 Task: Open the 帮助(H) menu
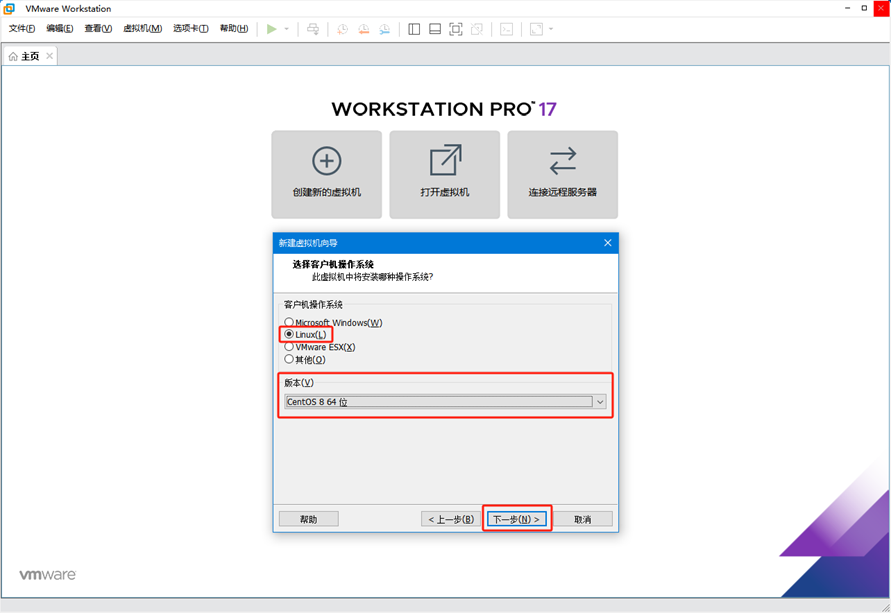tap(234, 28)
